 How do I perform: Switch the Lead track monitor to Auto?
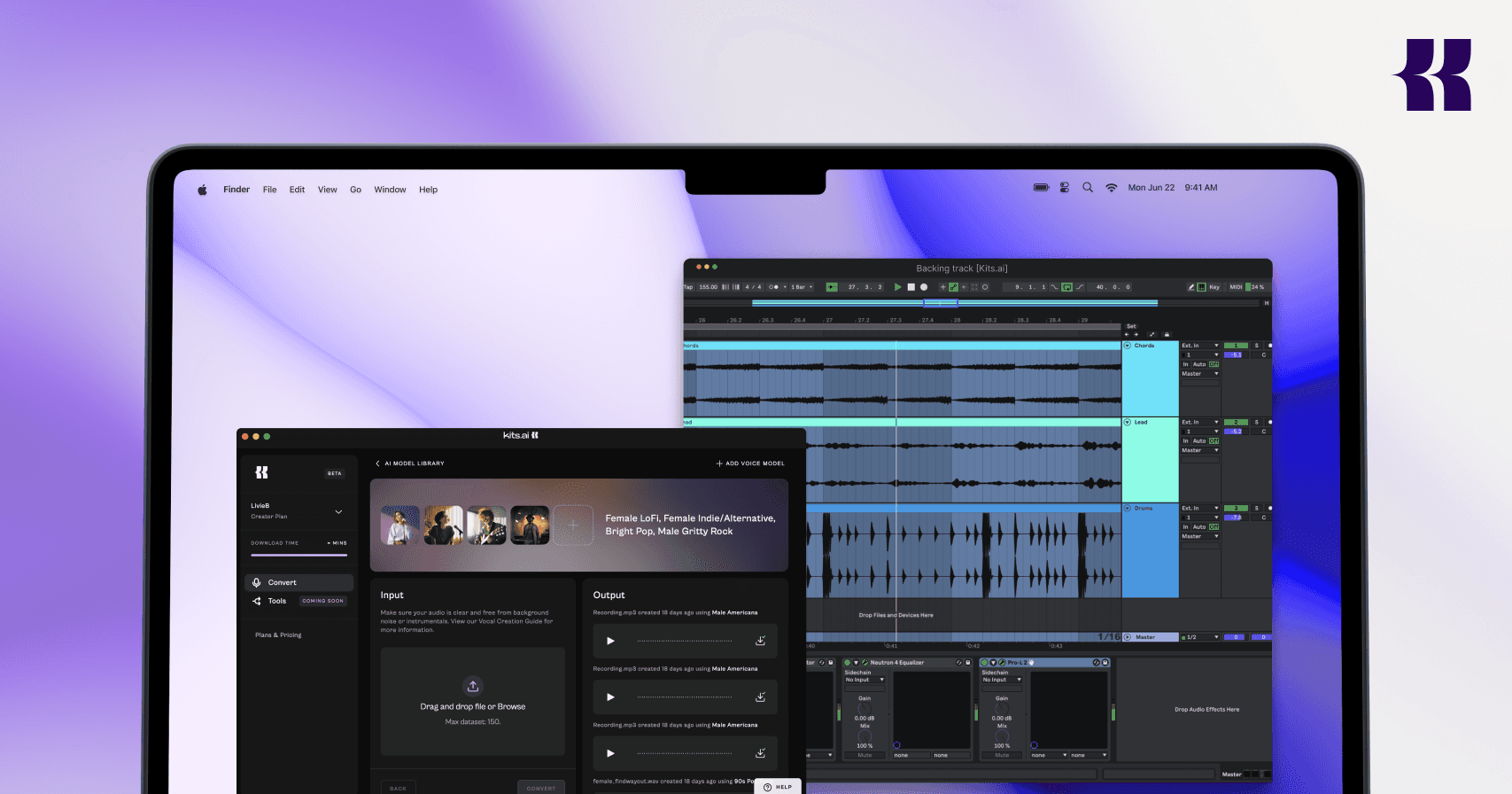coord(1199,441)
